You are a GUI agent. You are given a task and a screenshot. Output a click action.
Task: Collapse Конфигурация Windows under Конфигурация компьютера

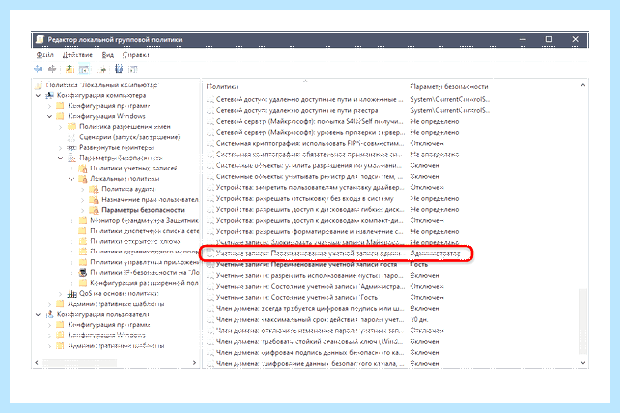(49, 116)
